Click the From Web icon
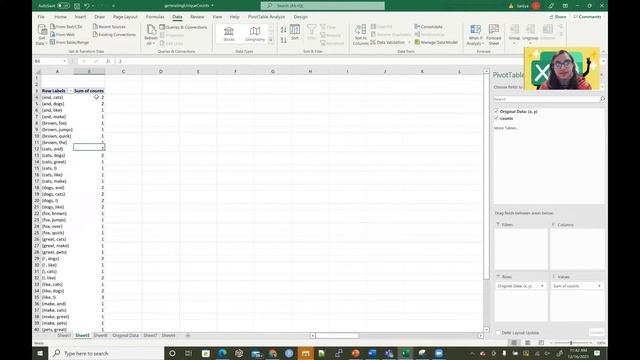640x360 pixels. (x=53, y=34)
